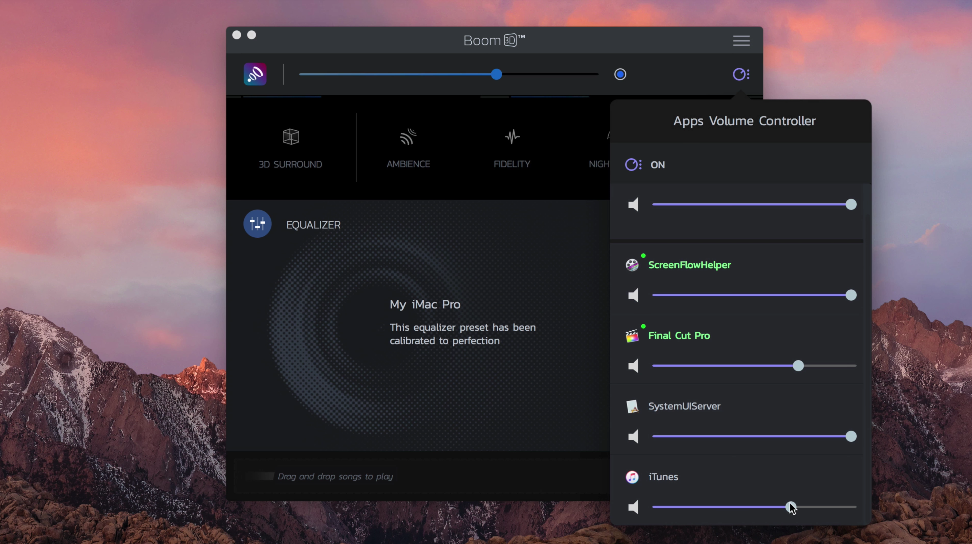Viewport: 972px width, 544px height.
Task: Mute Final Cut Pro speaker icon
Action: pyautogui.click(x=633, y=366)
